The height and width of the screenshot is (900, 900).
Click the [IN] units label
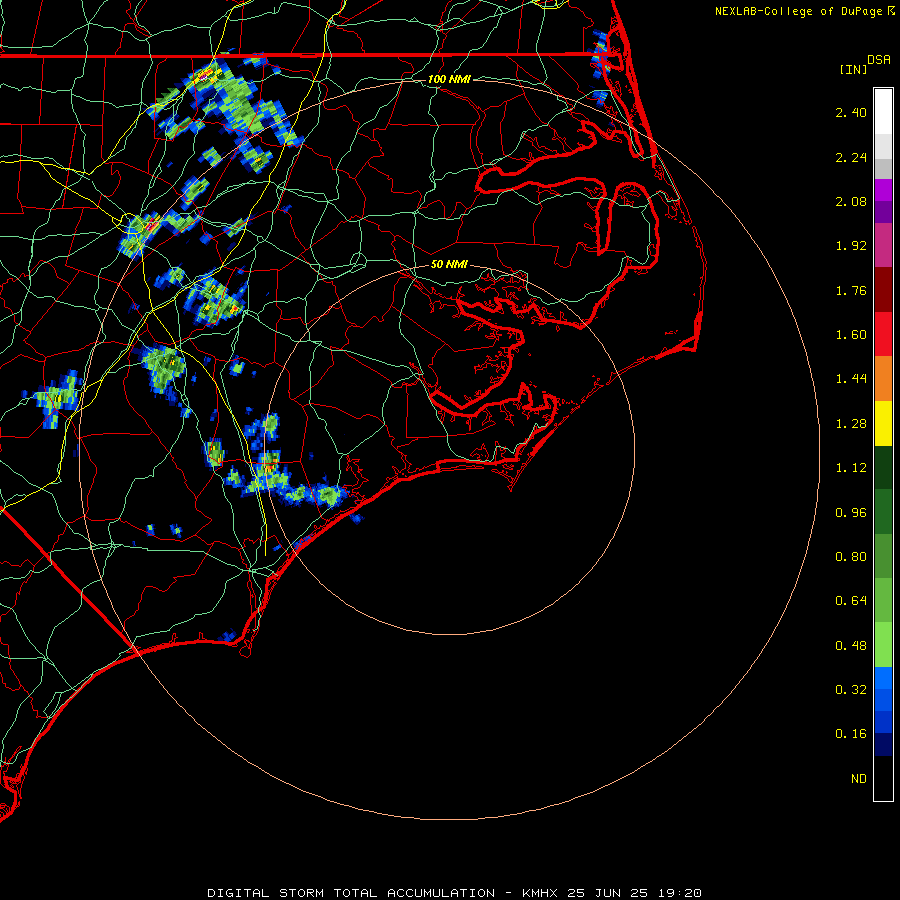click(x=853, y=69)
